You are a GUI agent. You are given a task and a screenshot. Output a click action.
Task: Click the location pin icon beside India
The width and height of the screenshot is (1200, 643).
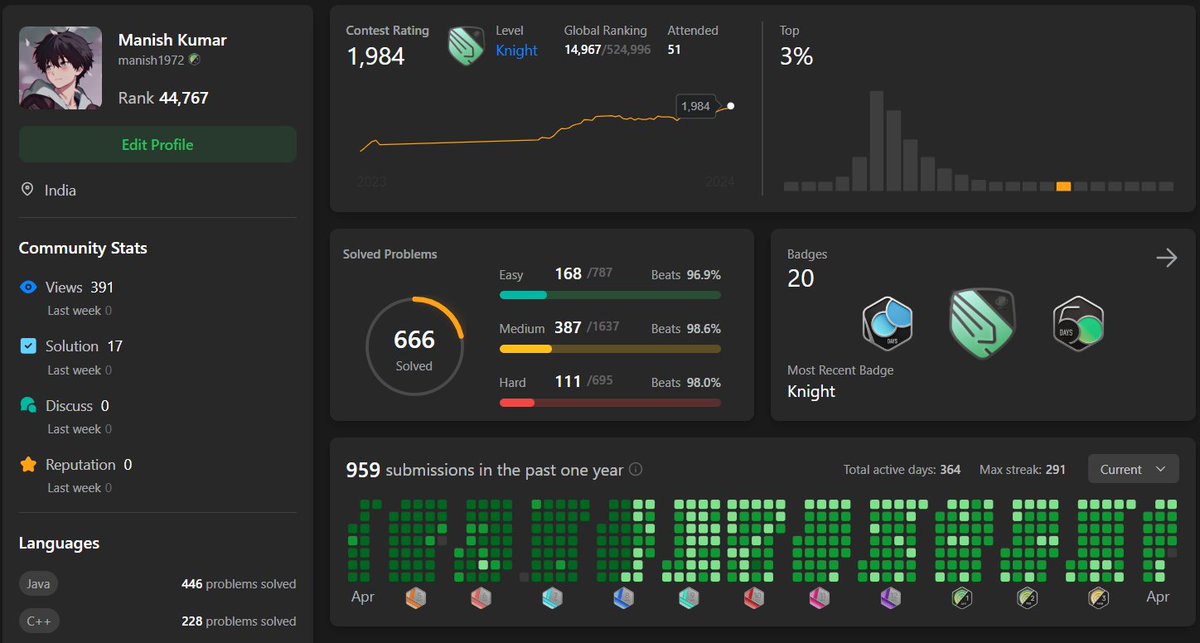click(x=27, y=190)
